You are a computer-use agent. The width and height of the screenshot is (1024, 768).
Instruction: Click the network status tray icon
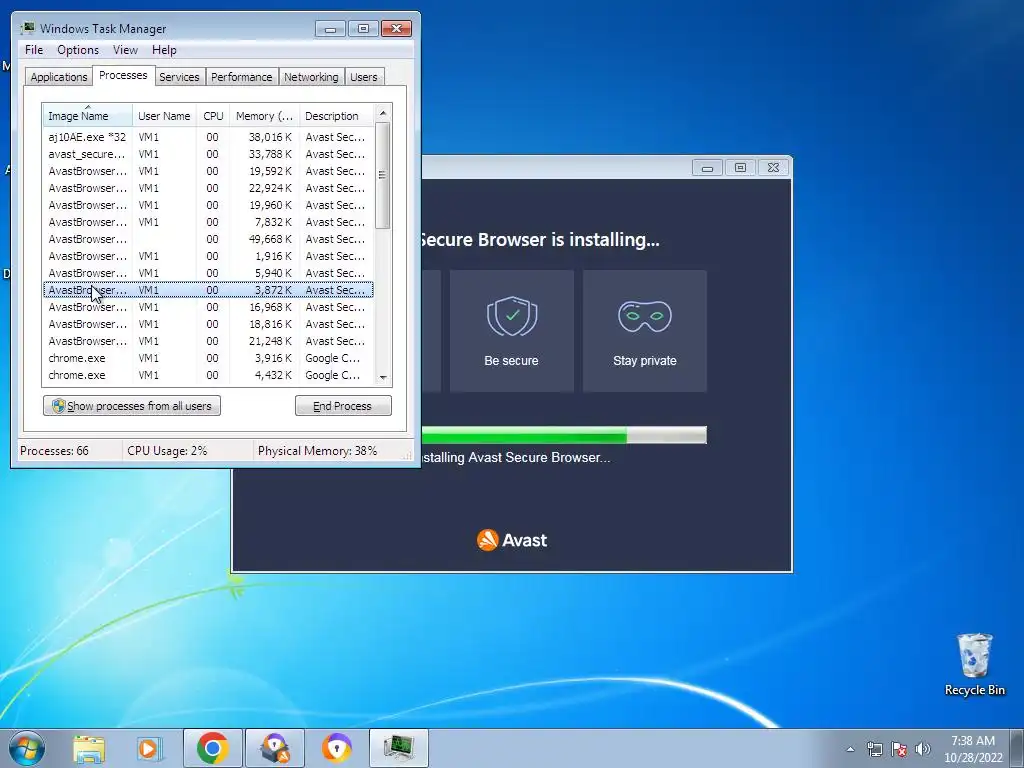874,749
